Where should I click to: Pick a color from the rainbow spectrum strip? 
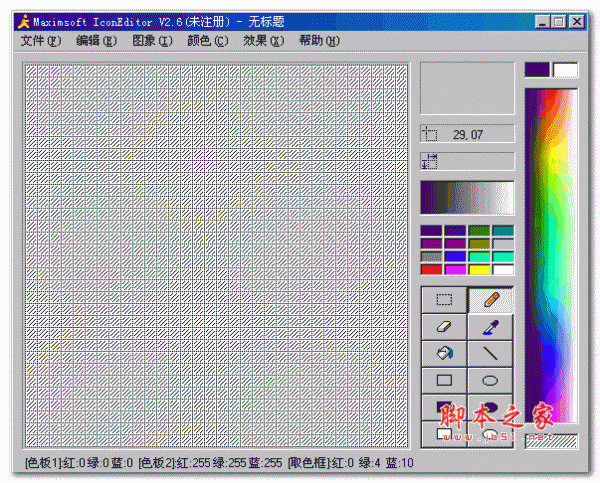coord(551,256)
